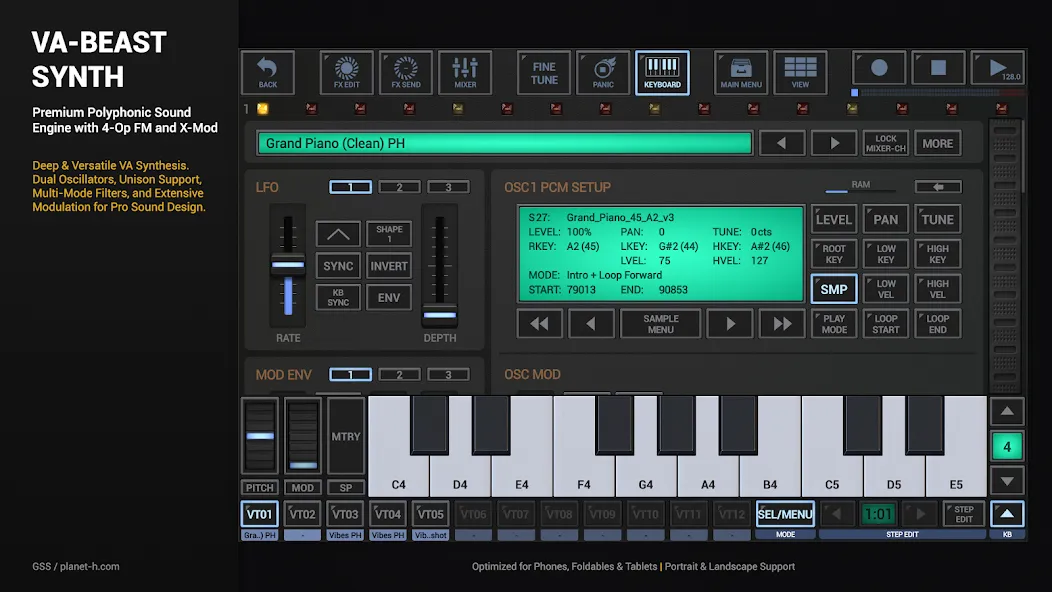Go back with the Back arrow button
Image resolution: width=1052 pixels, height=592 pixels.
click(268, 72)
